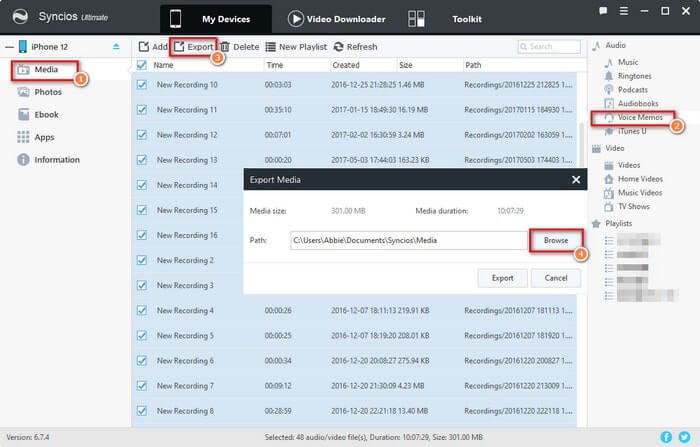Viewport: 700px width, 447px height.
Task: Focus the Search field
Action: coord(549,46)
